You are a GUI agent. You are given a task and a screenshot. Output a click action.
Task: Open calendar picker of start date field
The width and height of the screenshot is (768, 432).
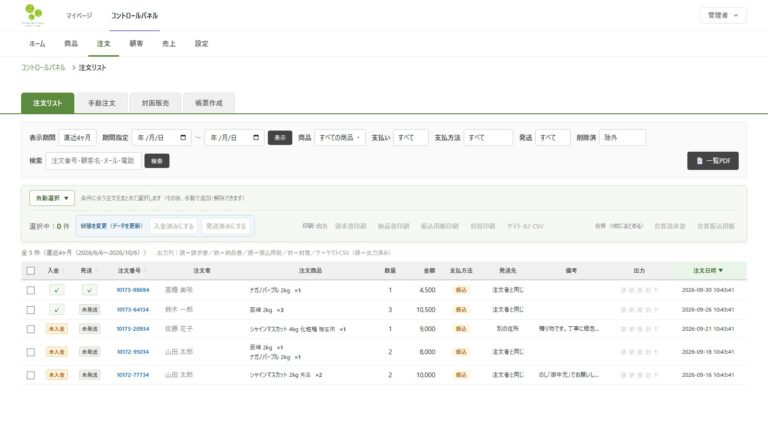tap(183, 138)
